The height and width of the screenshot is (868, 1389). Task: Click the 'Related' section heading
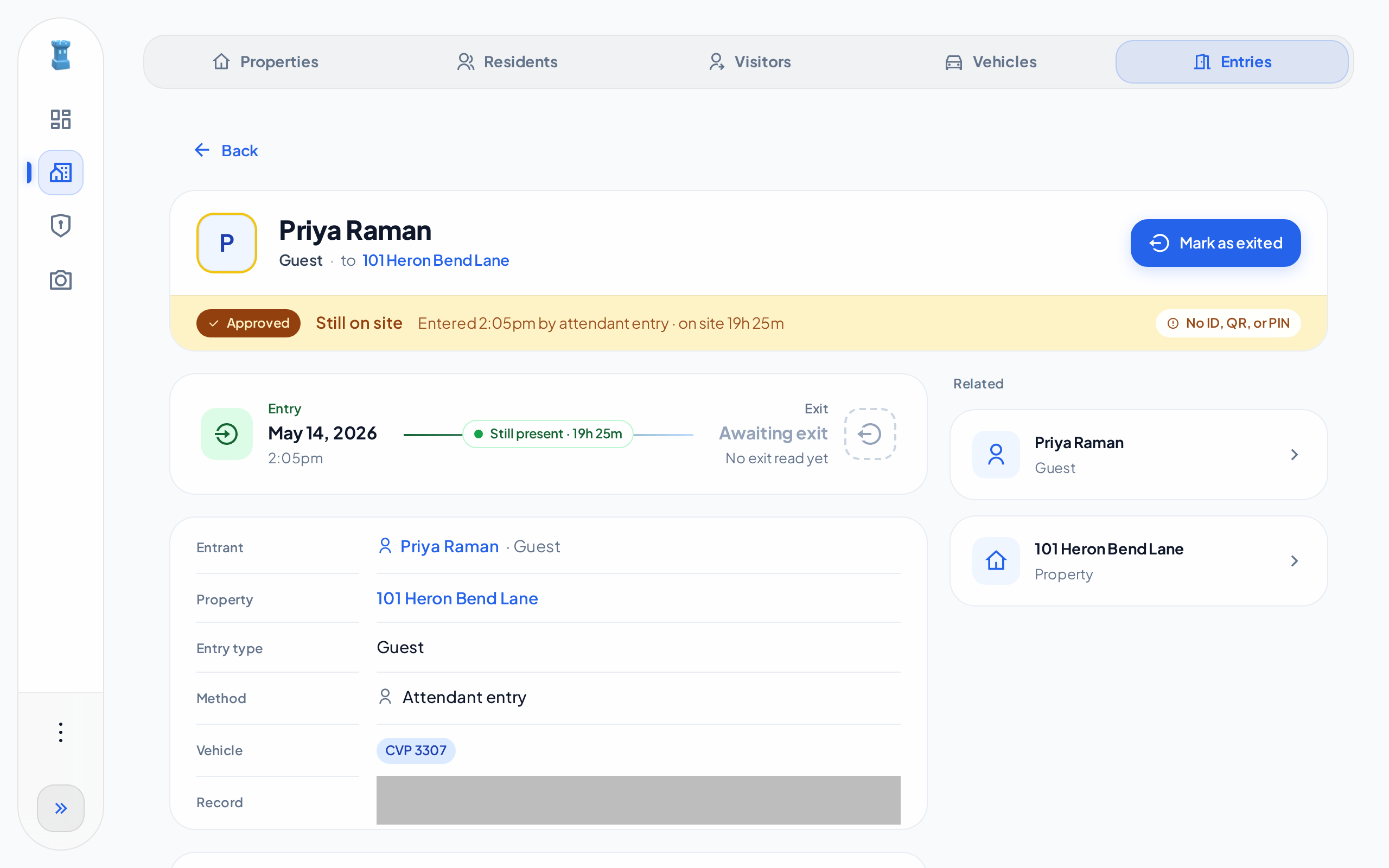coord(978,384)
